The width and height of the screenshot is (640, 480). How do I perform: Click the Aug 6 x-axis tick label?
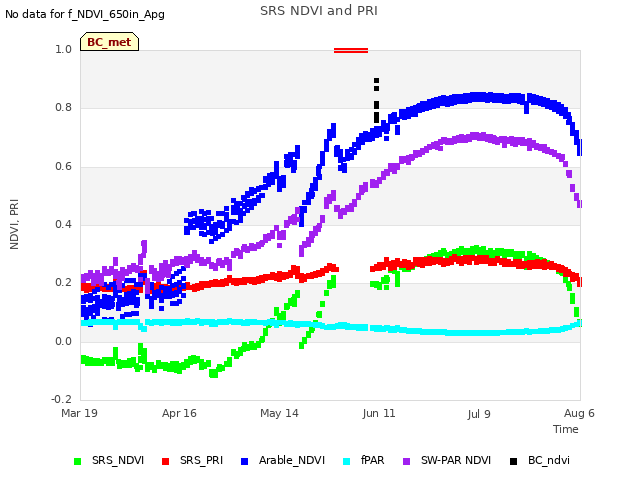(x=579, y=413)
